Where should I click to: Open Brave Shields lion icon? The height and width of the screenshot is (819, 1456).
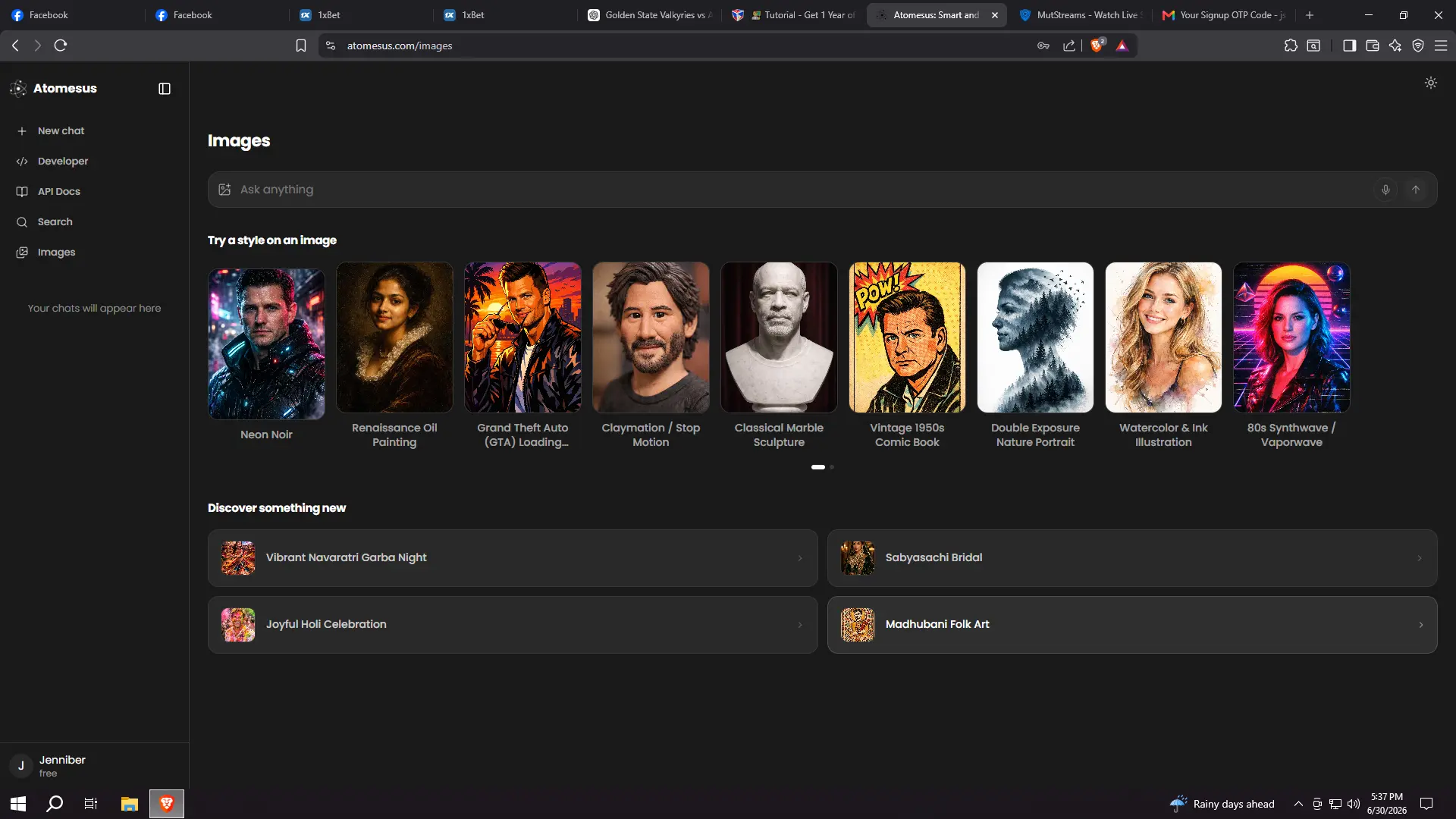1097,45
